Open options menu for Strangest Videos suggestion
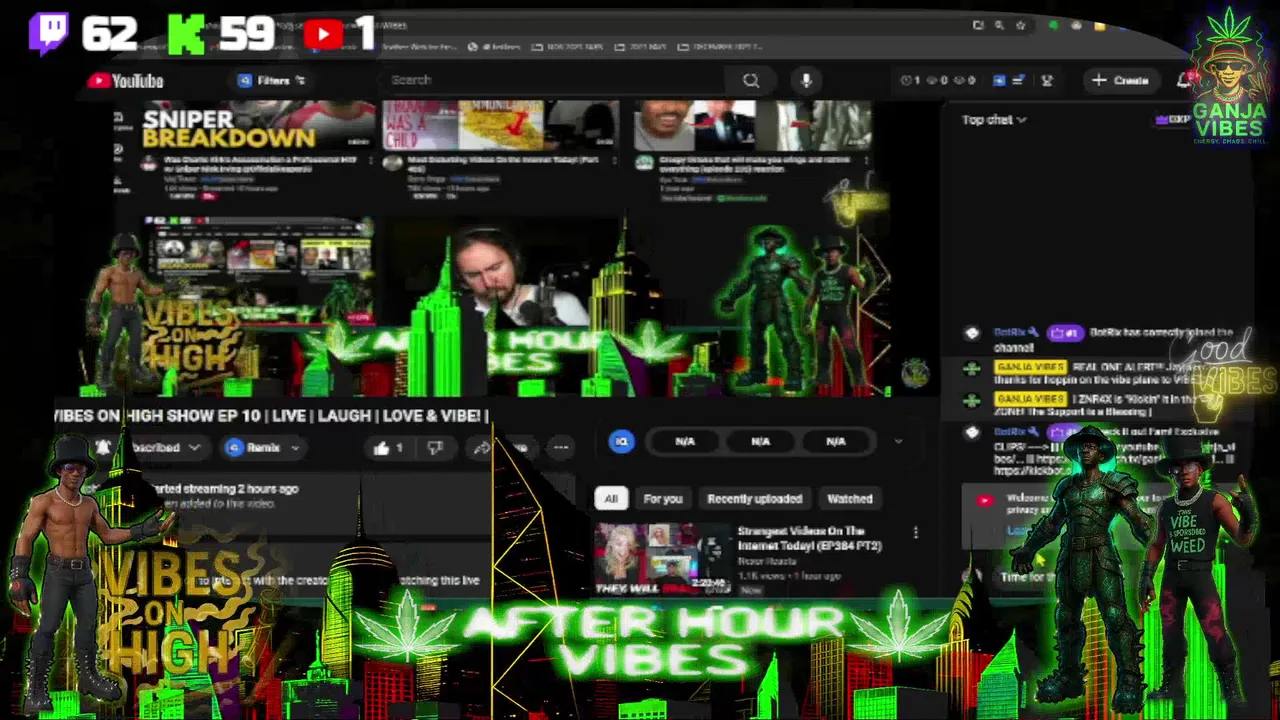Screen dimensions: 1280x720 (x=915, y=533)
